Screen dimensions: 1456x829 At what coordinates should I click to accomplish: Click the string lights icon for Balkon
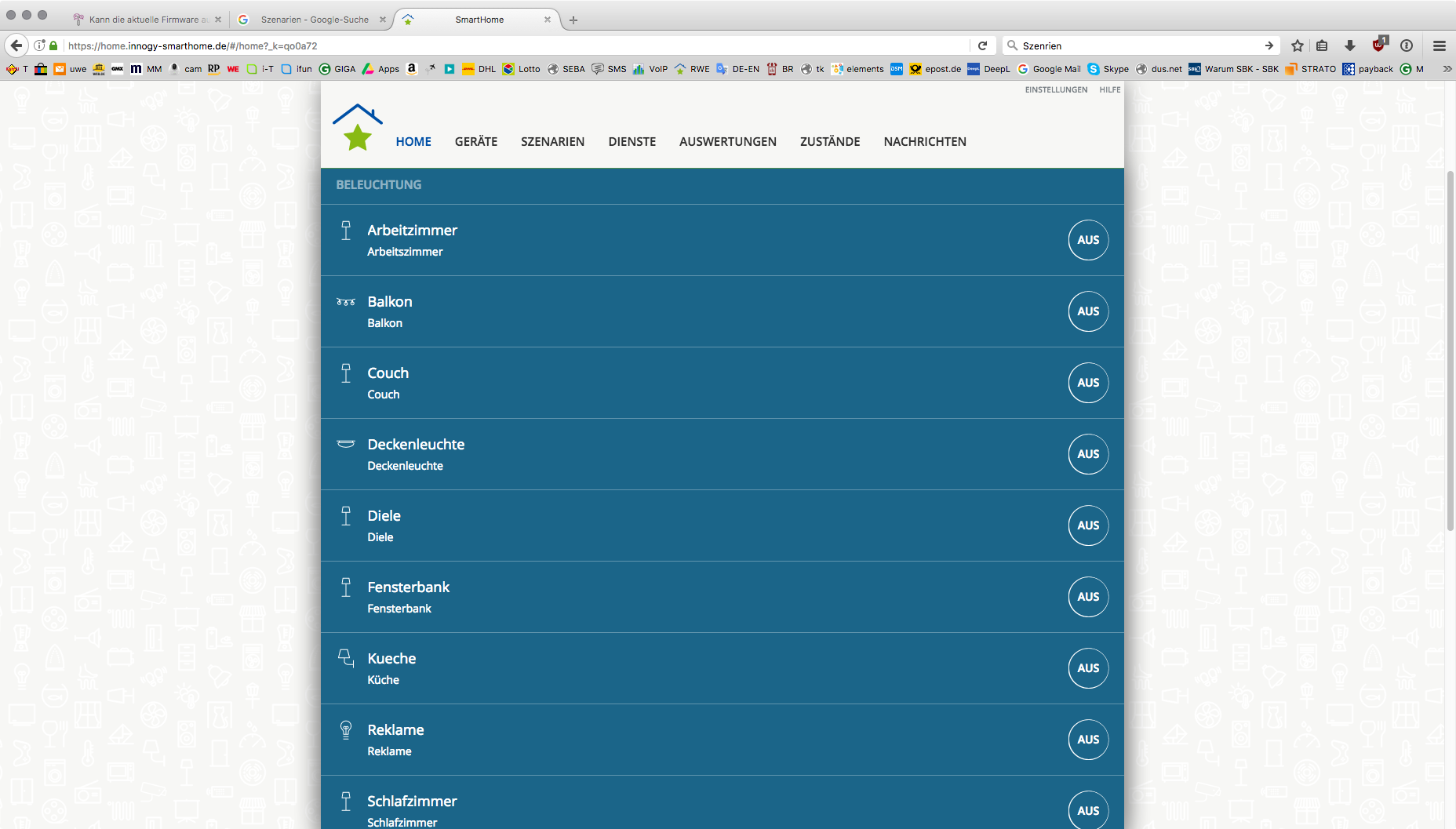(346, 302)
